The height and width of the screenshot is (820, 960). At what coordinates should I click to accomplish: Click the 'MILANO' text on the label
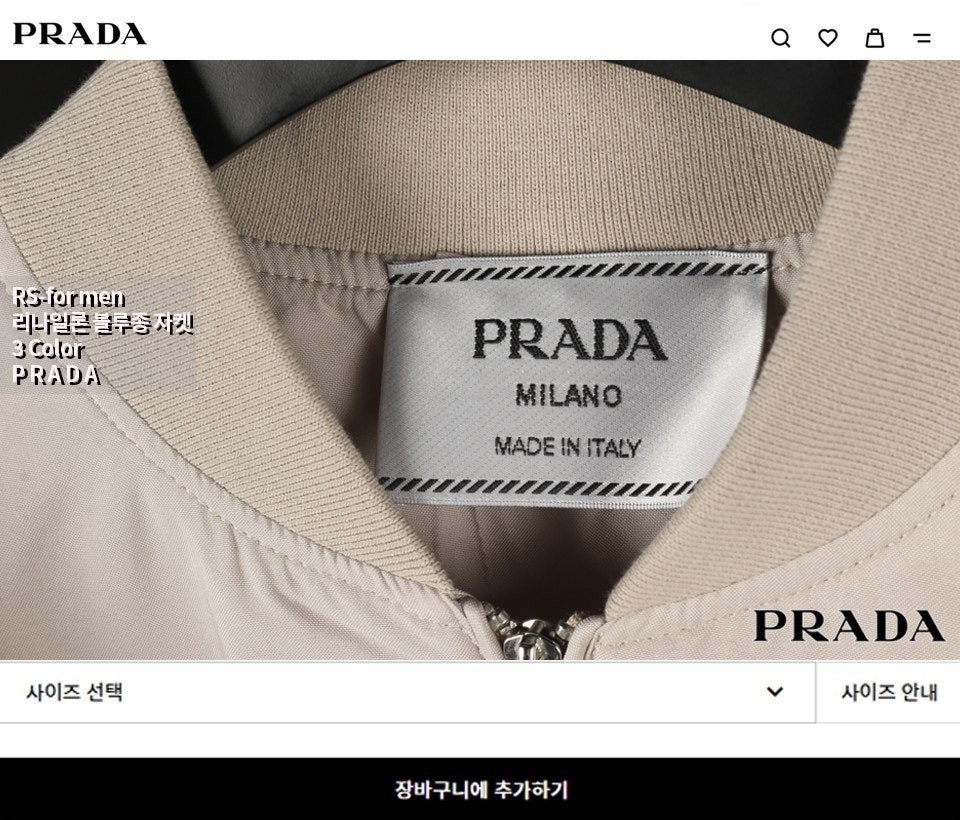568,396
